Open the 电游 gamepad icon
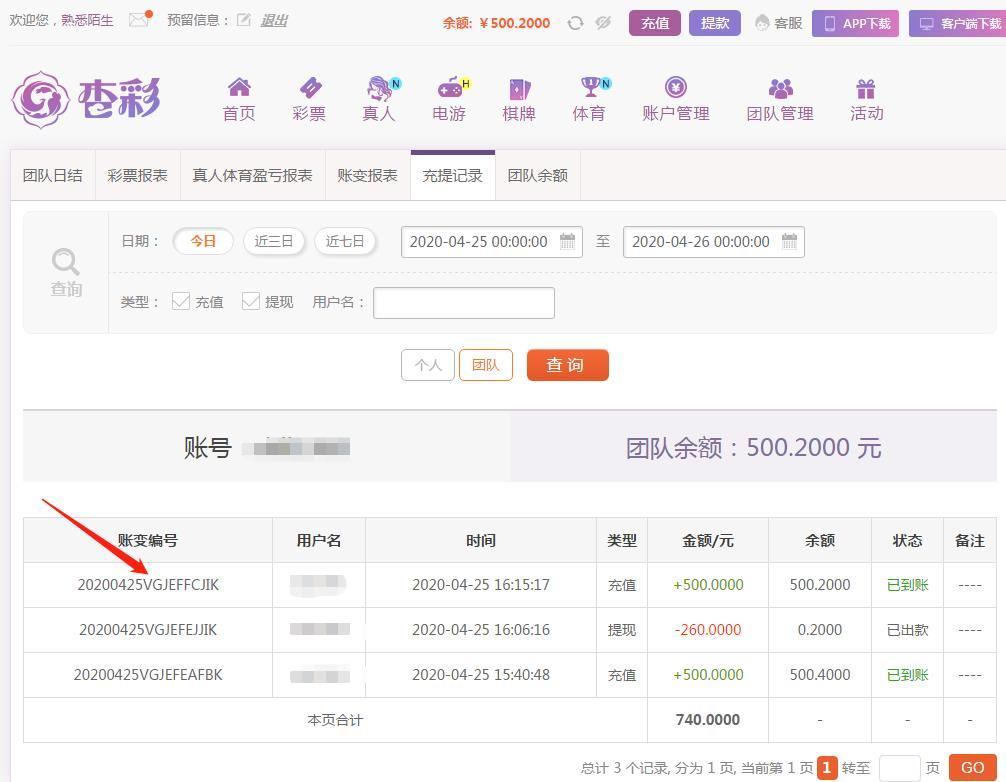Screen dimensions: 1006x782 (x=449, y=89)
